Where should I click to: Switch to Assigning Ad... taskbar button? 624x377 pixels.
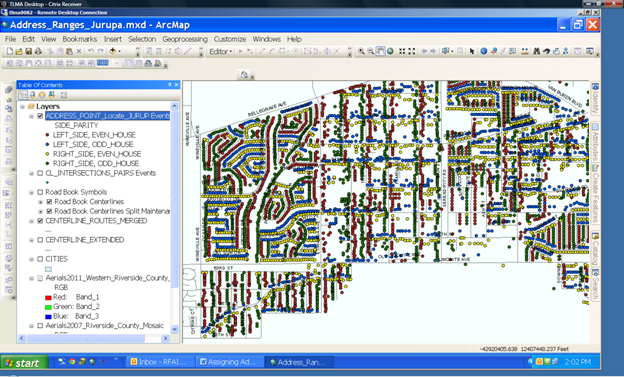230,362
